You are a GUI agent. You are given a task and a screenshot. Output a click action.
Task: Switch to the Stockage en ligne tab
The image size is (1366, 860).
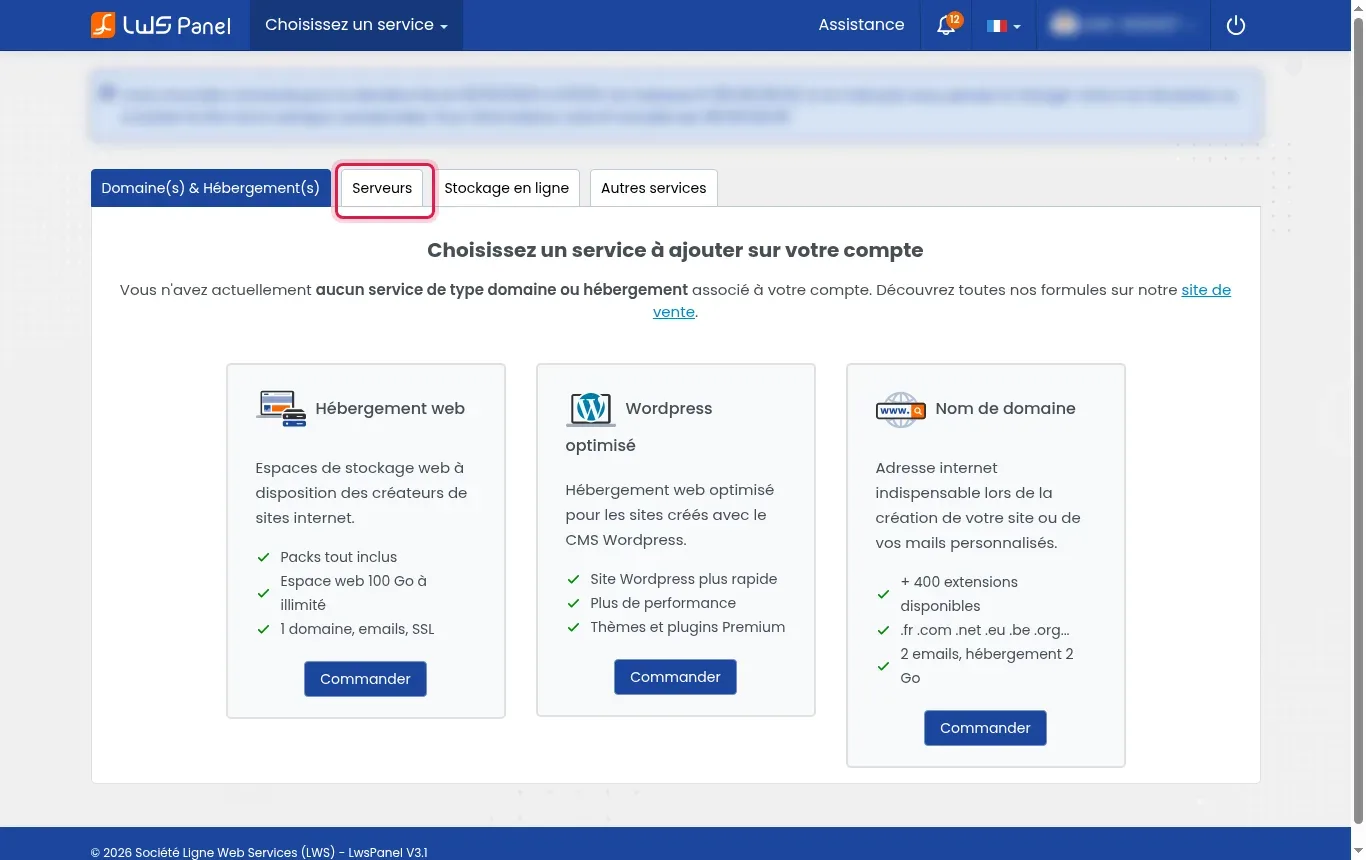pos(507,188)
